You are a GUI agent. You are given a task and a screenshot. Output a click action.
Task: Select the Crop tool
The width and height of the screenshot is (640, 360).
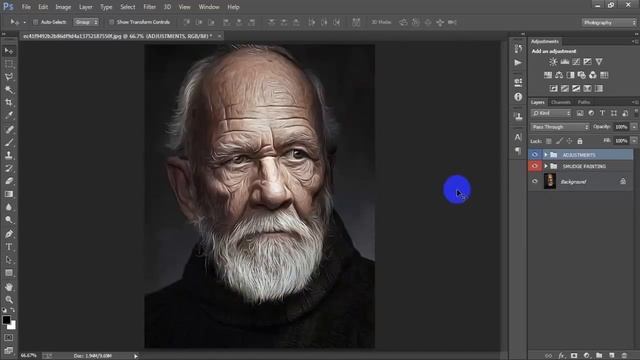(9, 102)
